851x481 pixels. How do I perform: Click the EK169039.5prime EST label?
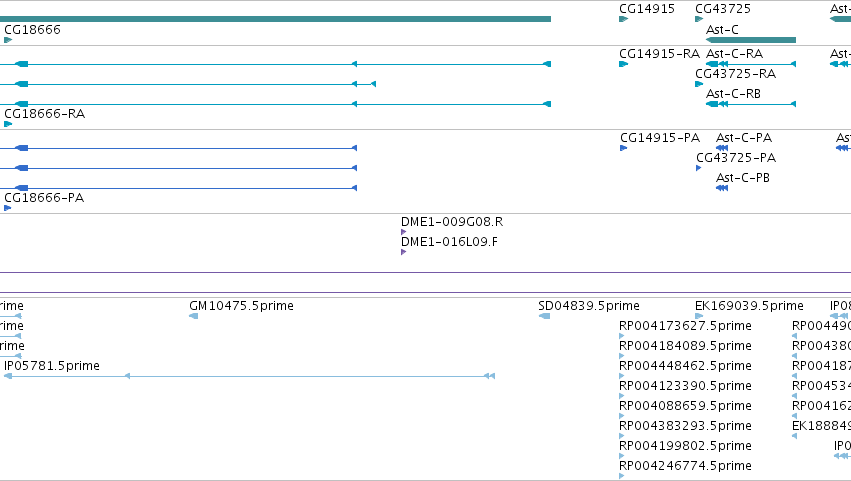point(749,306)
